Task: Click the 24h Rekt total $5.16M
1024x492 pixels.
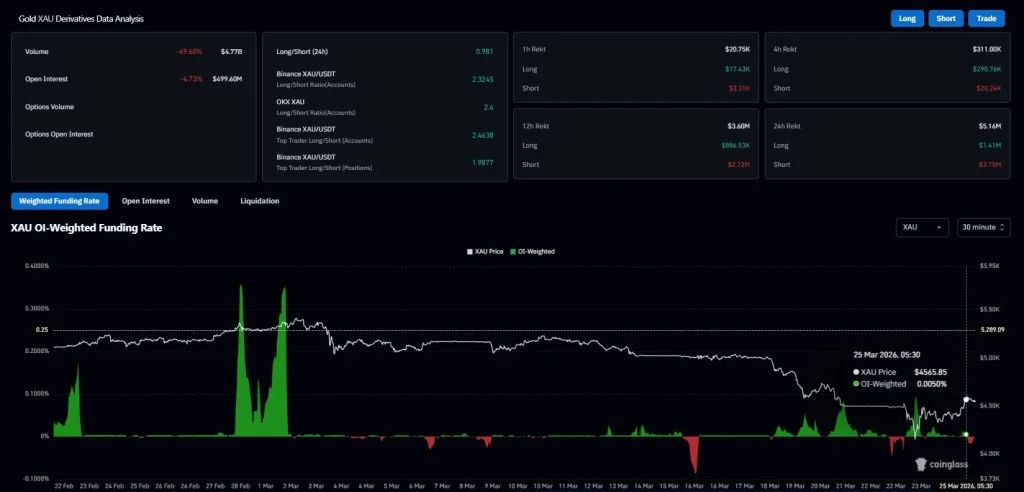Action: coord(990,126)
